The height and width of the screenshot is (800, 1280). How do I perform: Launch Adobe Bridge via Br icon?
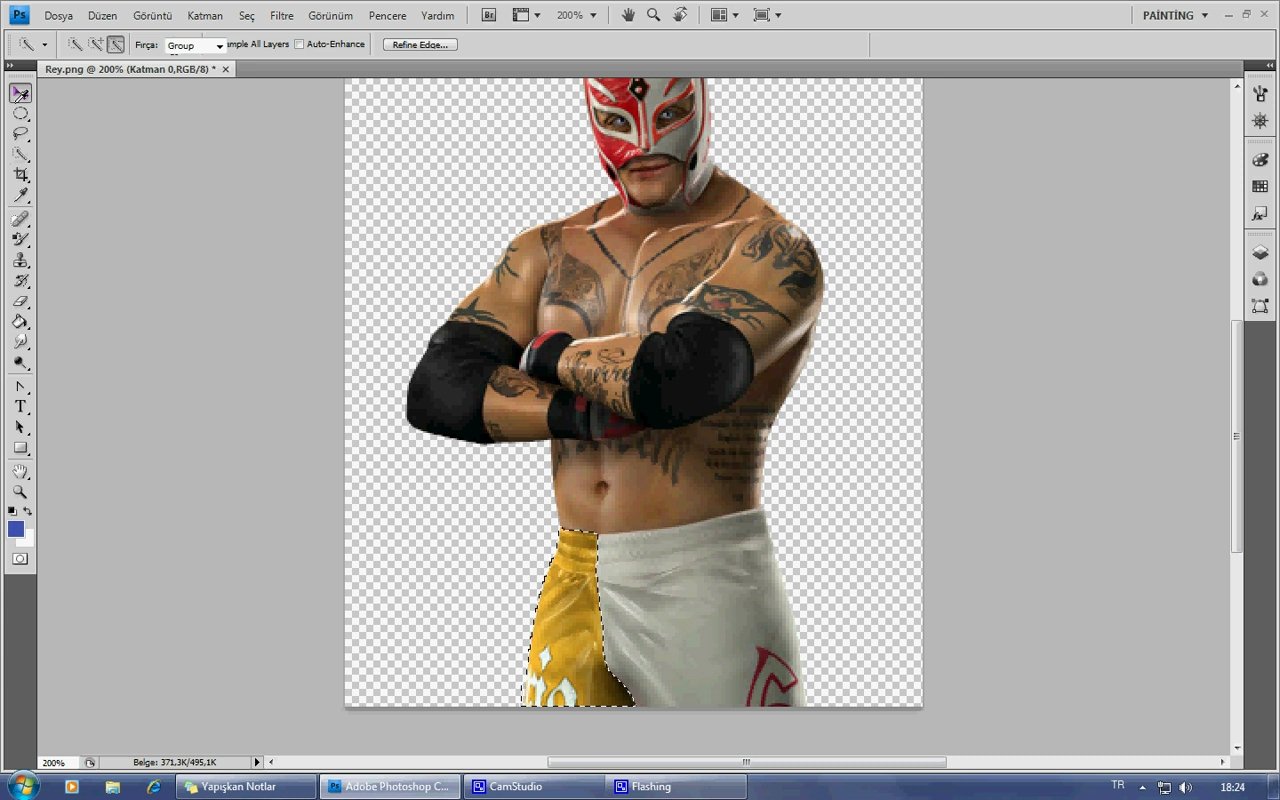[x=489, y=15]
